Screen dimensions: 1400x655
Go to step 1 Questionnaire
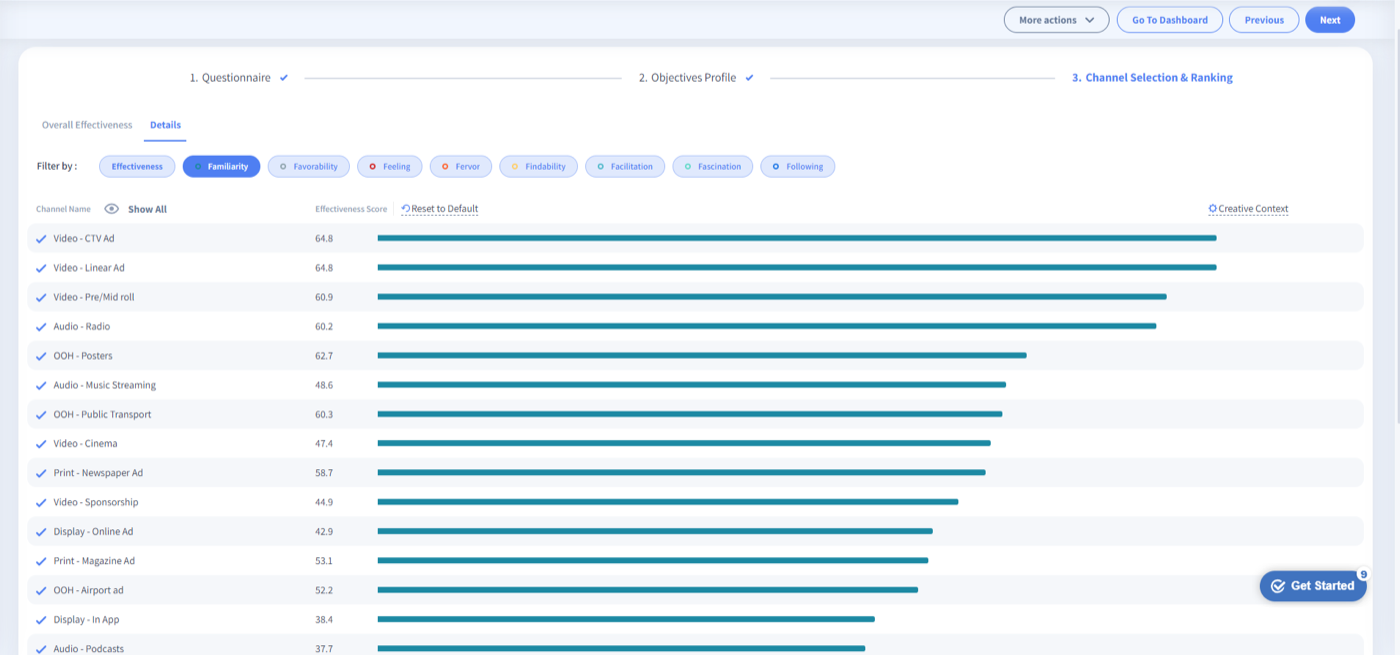[x=239, y=77]
